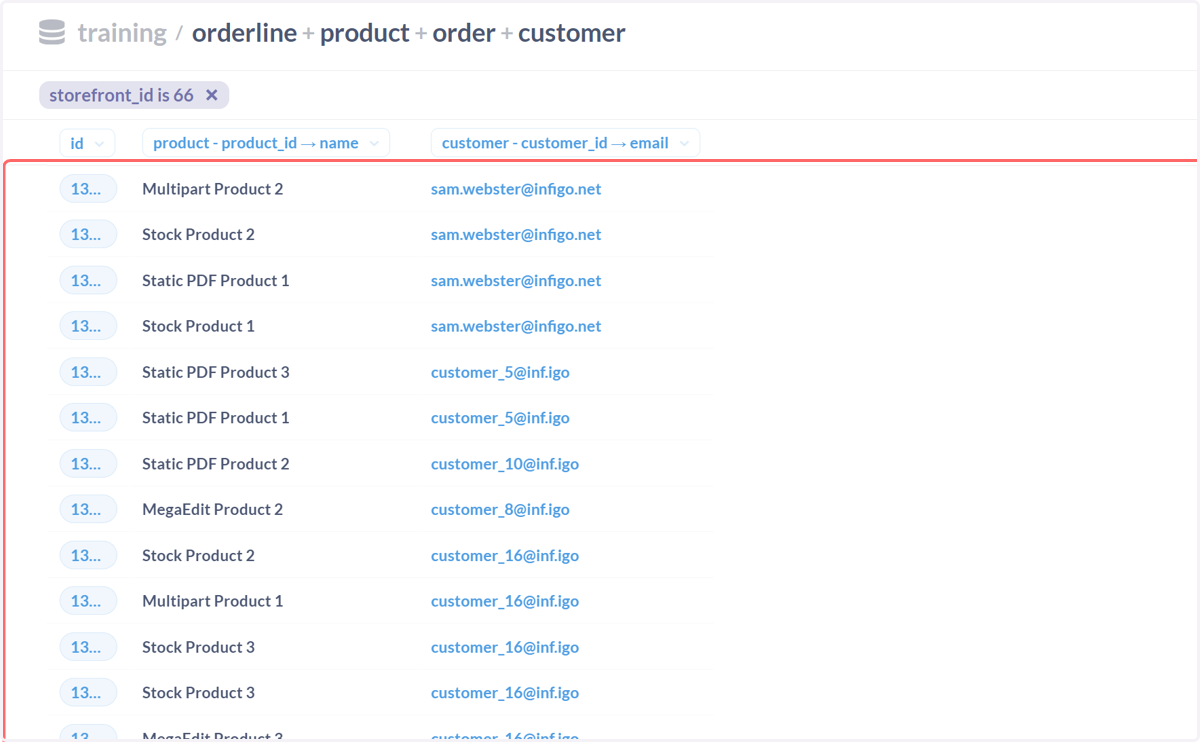Open id pill for Multipart Product 1 row
Screen dimensions: 1200x742
click(88, 602)
